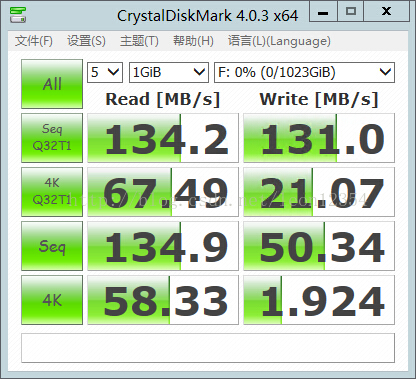
Task: Open the 语言(L)(Language) menu
Action: pos(279,41)
